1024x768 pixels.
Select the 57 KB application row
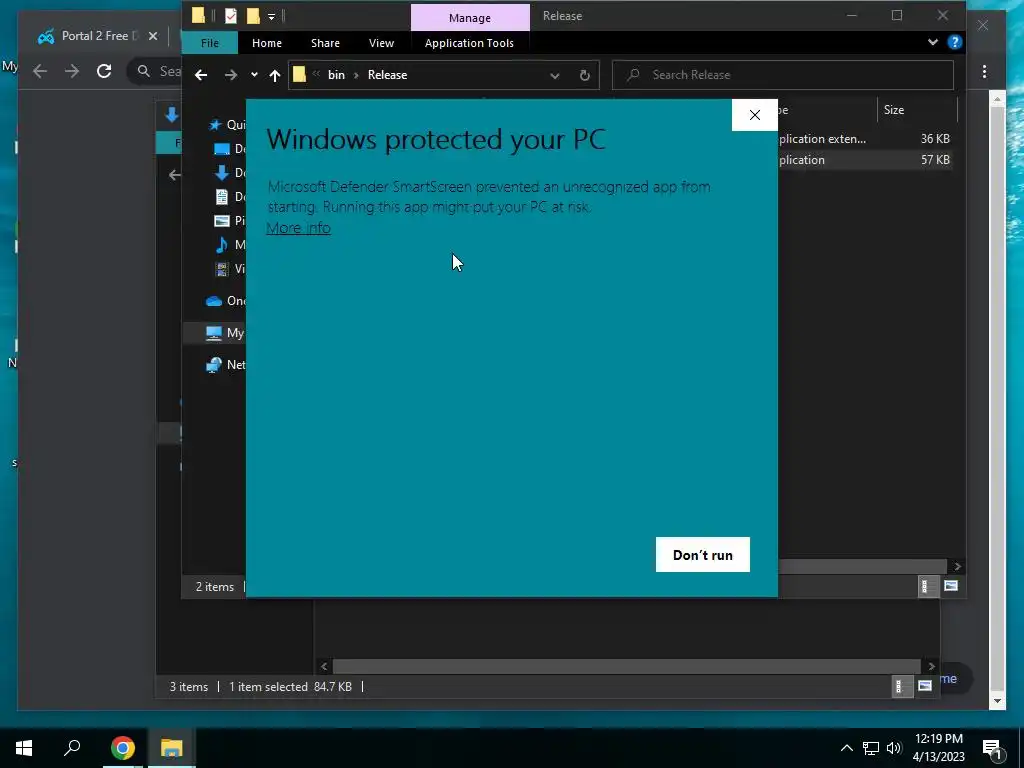(x=865, y=160)
